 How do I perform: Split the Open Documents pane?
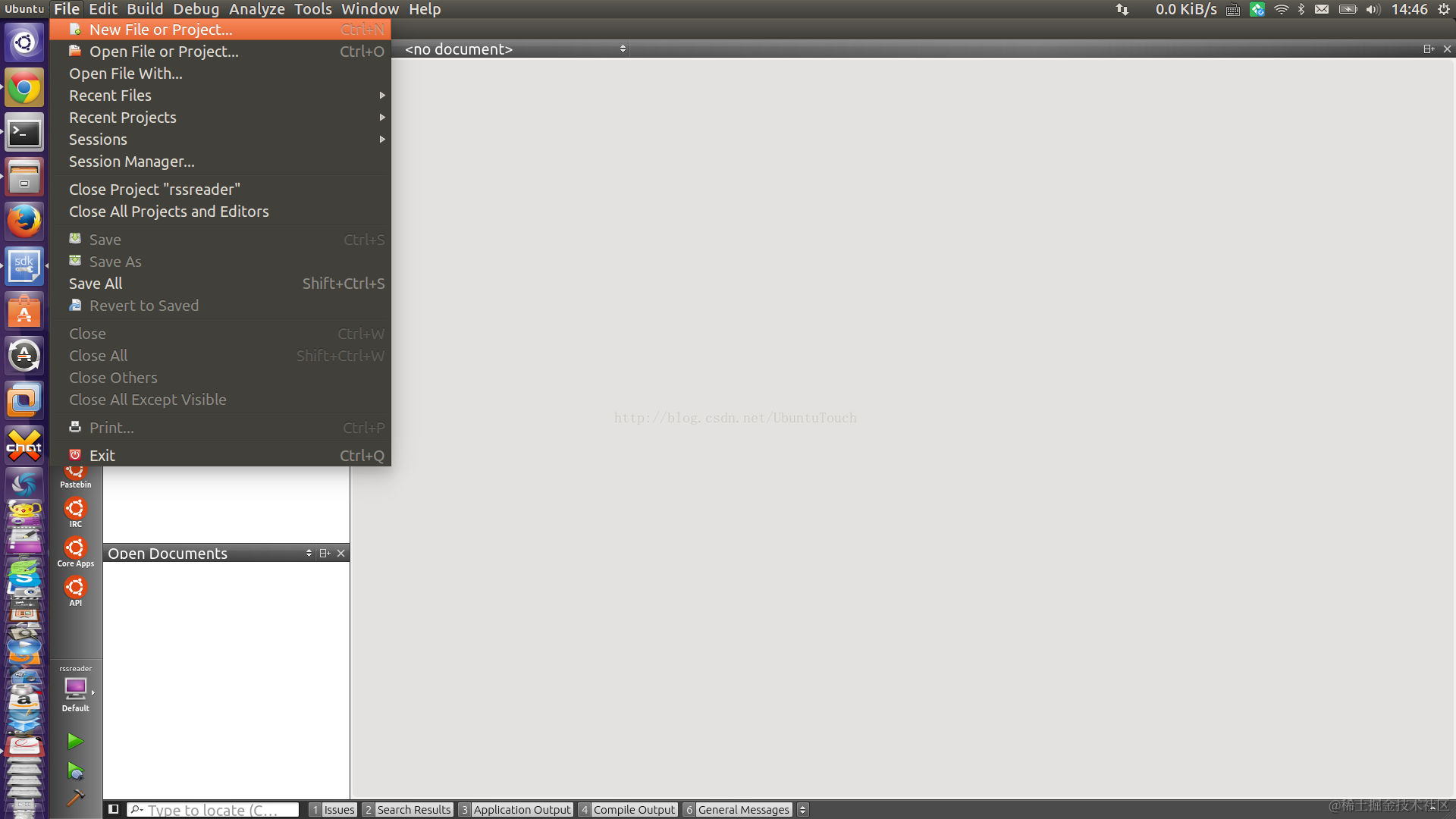[325, 554]
